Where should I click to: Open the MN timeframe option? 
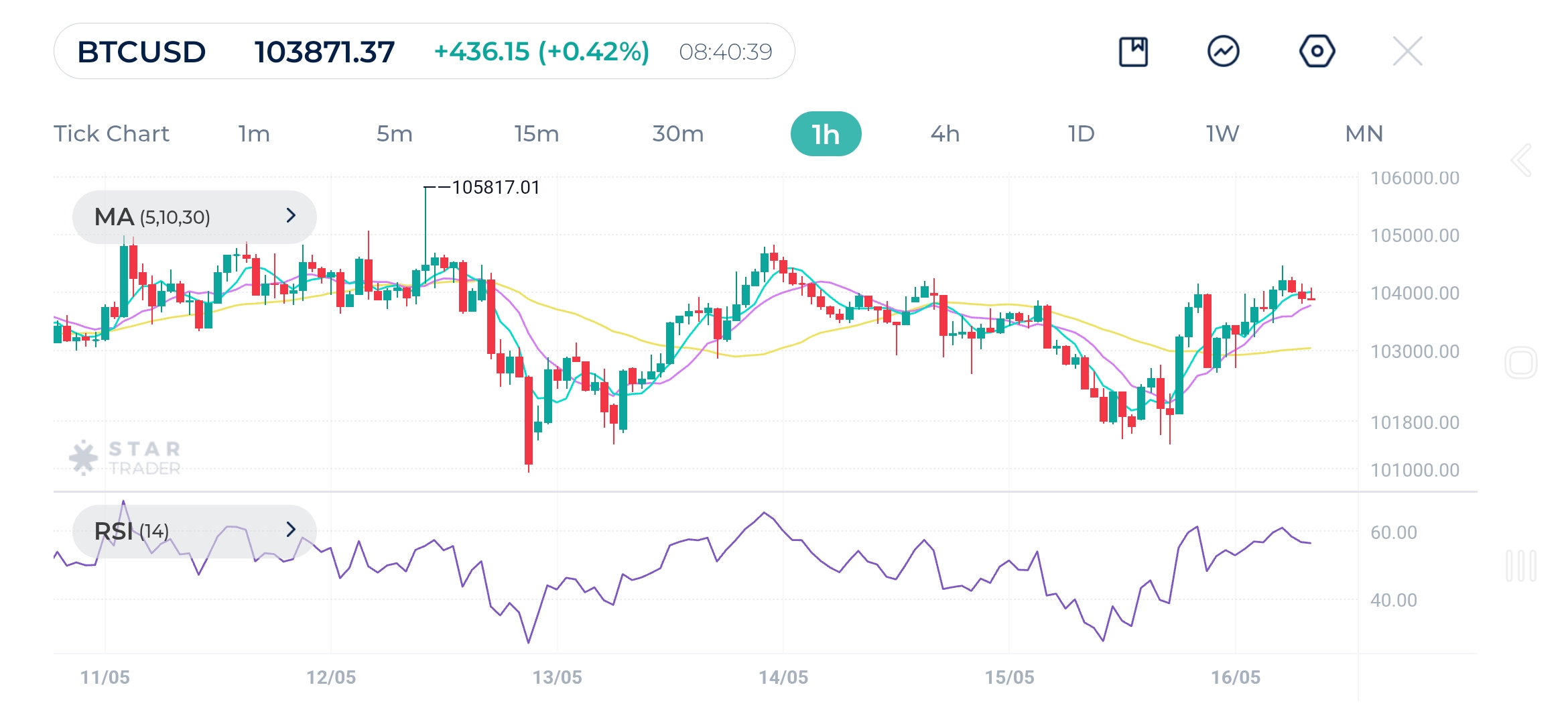1363,133
